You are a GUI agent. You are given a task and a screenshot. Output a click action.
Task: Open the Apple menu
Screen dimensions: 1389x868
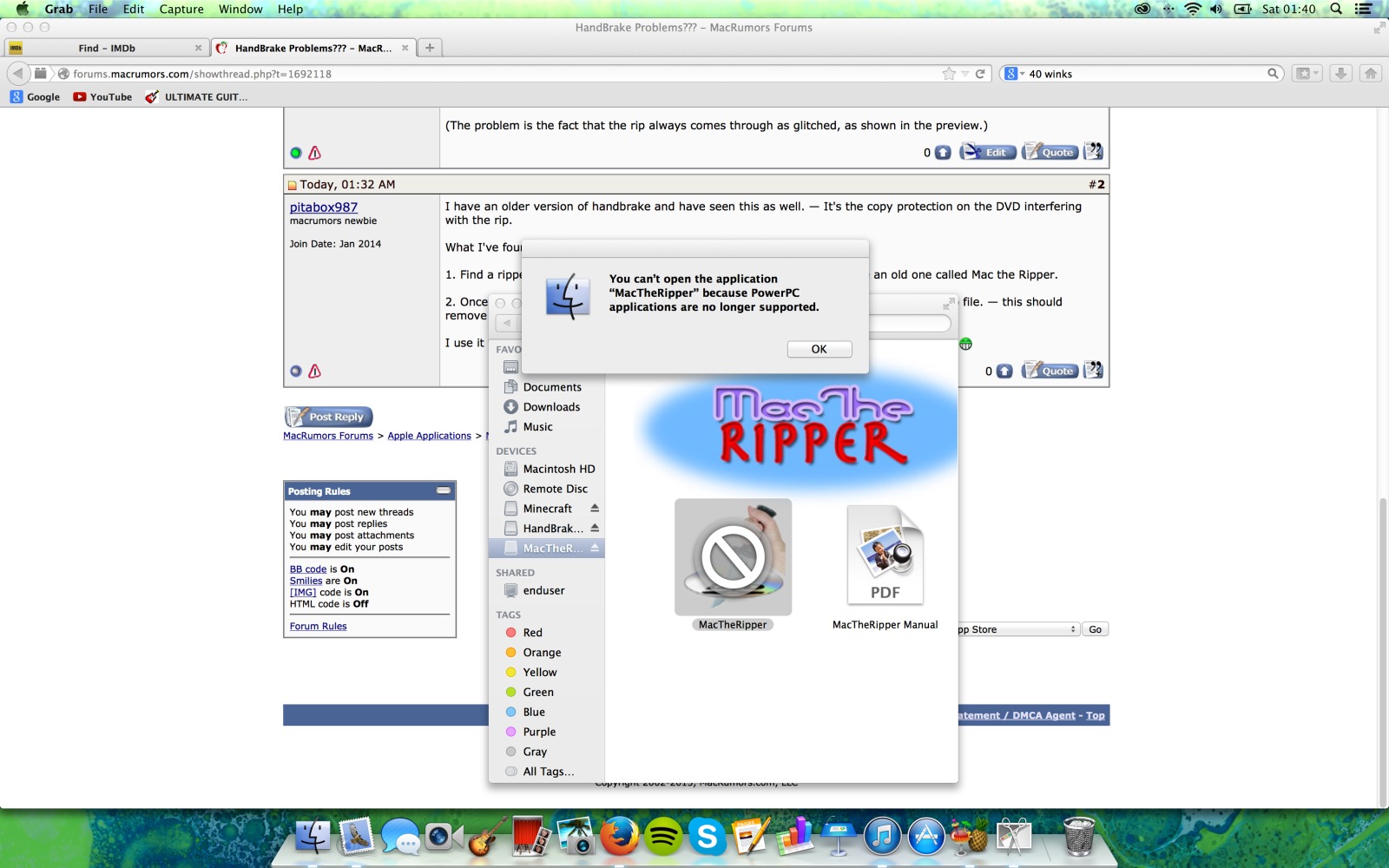23,9
